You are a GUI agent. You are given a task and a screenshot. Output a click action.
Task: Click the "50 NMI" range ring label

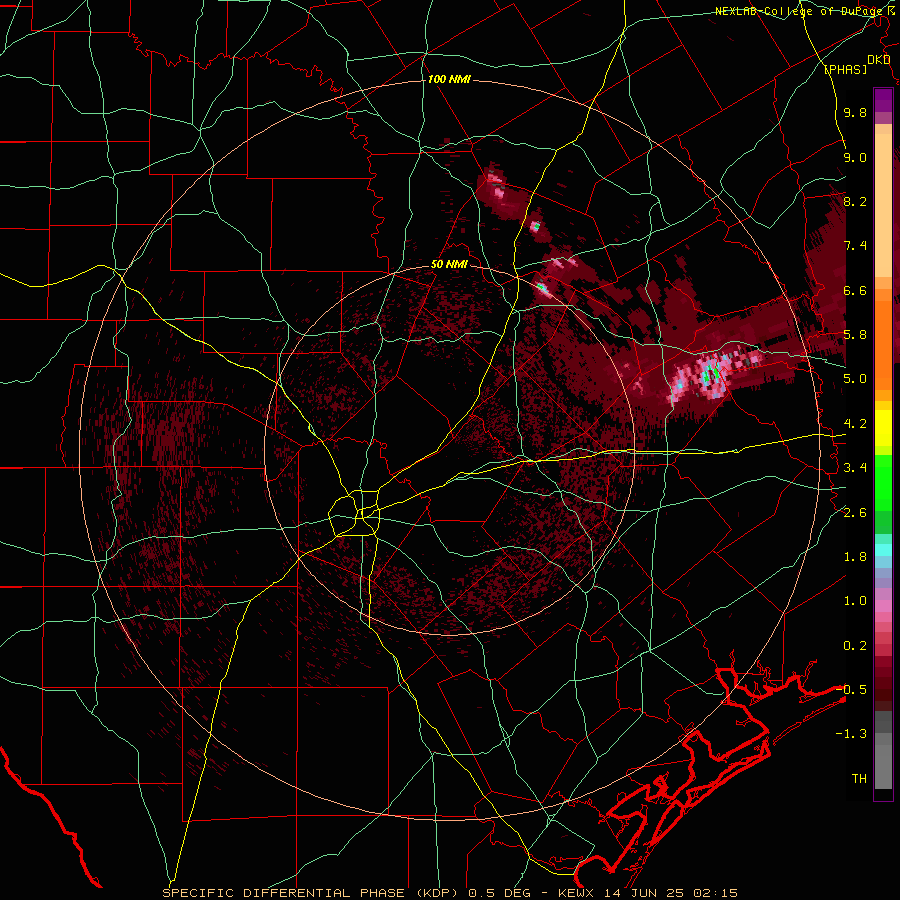[x=449, y=265]
